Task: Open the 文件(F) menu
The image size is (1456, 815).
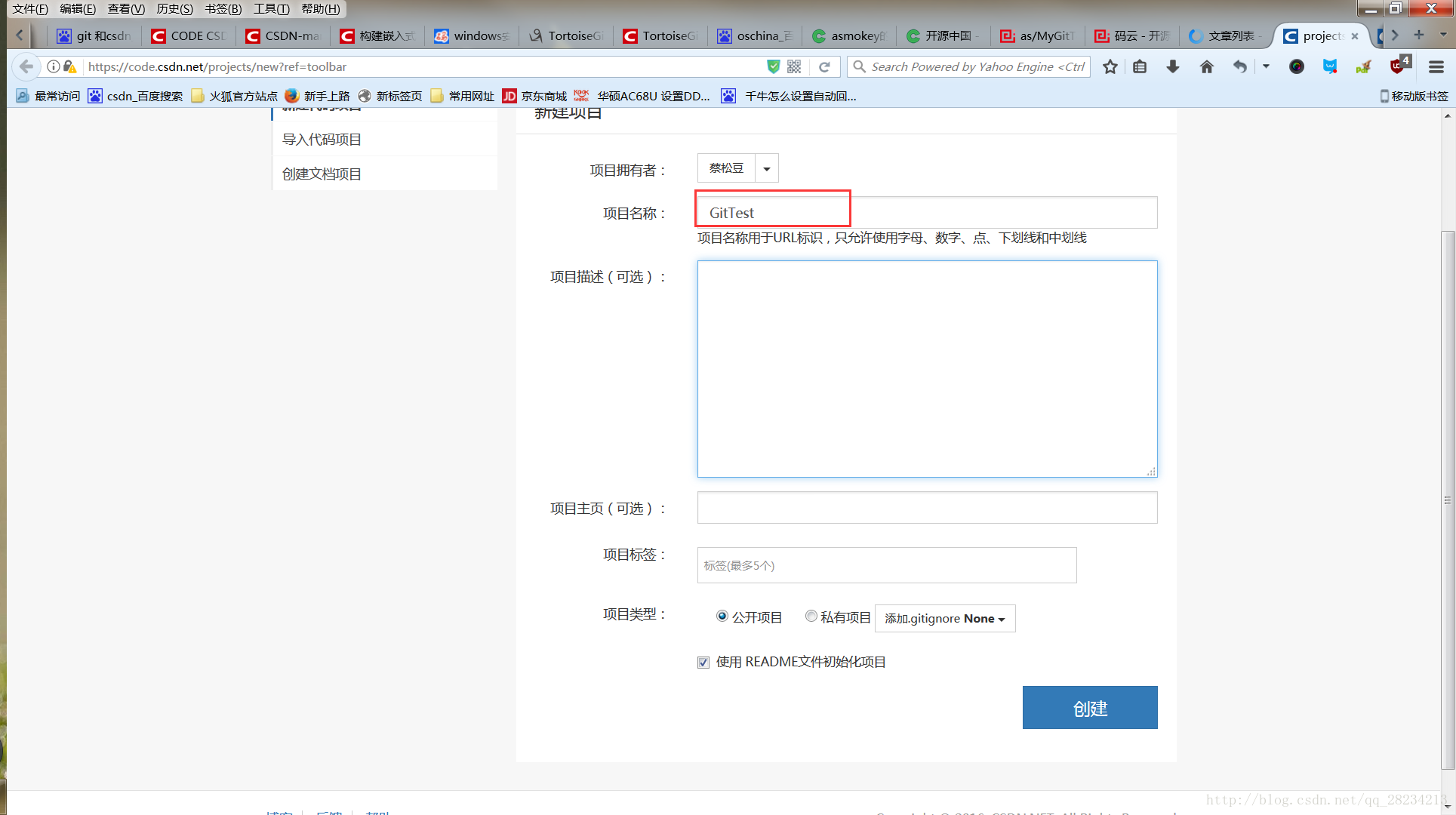Action: [30, 9]
